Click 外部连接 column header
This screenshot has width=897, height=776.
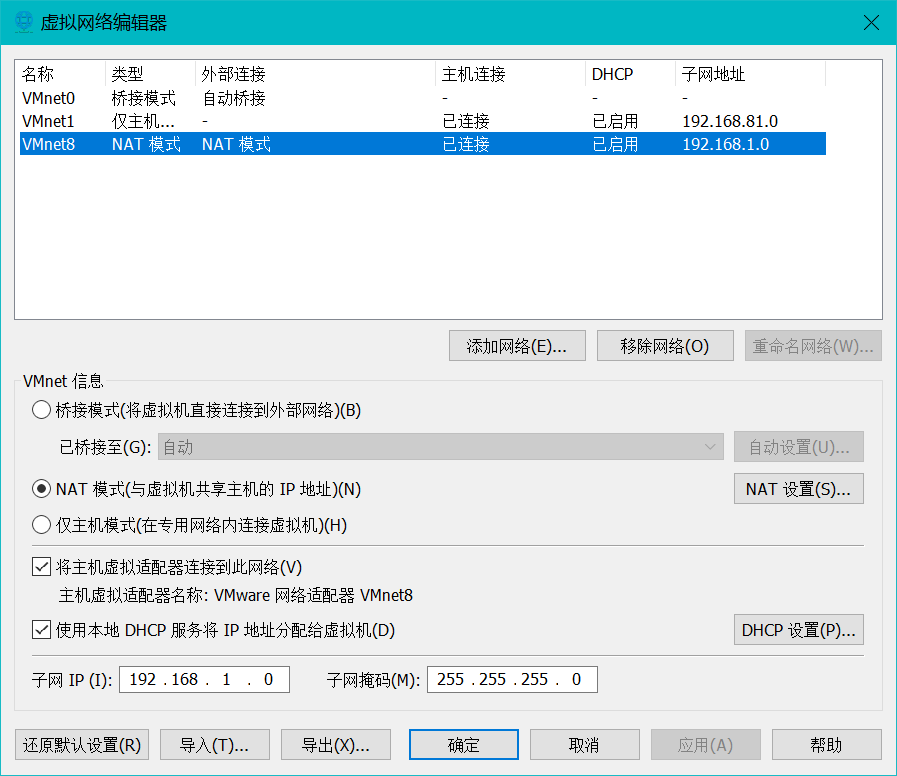tap(315, 74)
